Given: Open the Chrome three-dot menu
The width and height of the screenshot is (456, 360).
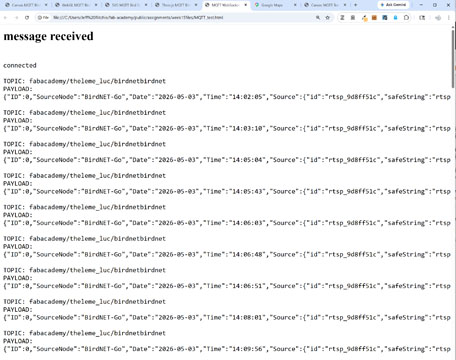Looking at the screenshot, I should (449, 18).
